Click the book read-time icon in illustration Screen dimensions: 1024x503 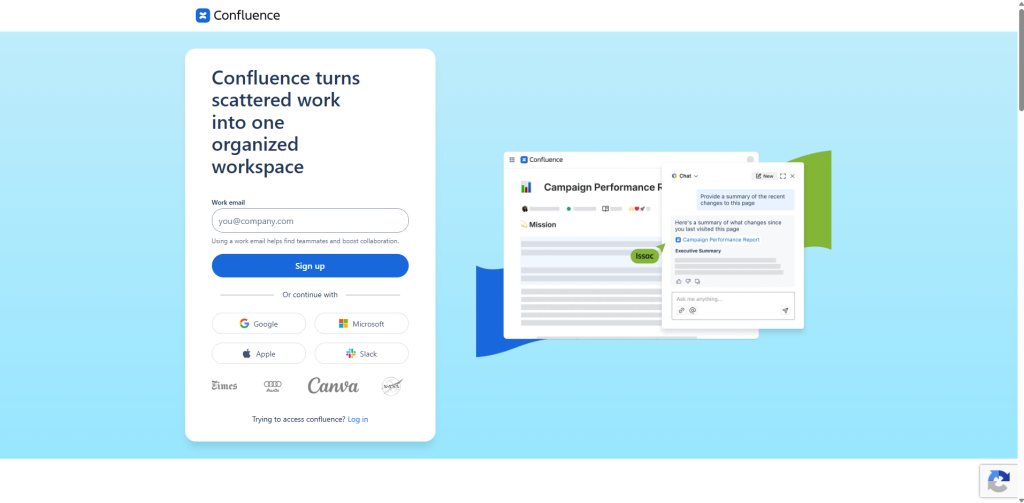pyautogui.click(x=605, y=209)
